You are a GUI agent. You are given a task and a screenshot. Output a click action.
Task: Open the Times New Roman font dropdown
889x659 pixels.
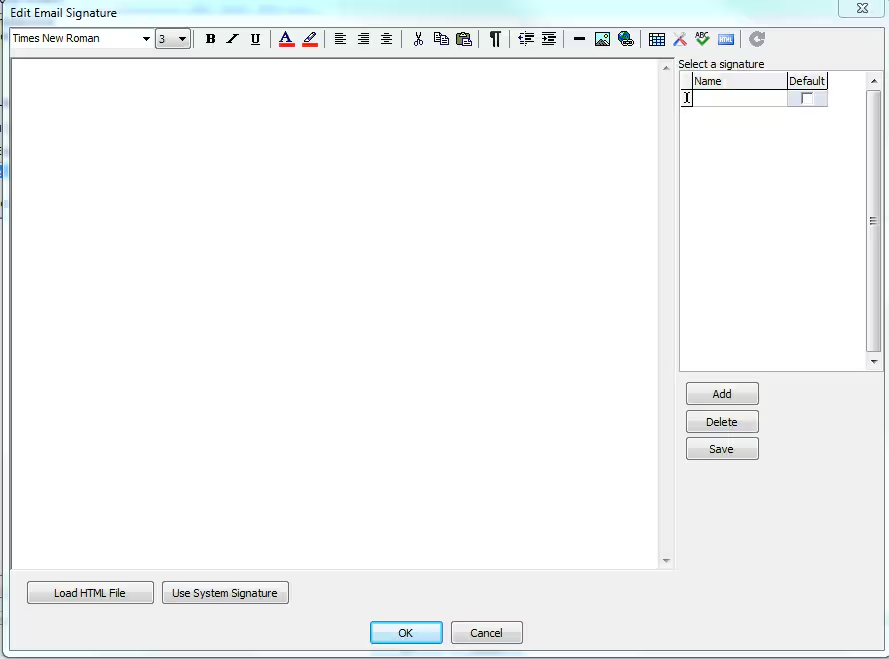(x=146, y=39)
